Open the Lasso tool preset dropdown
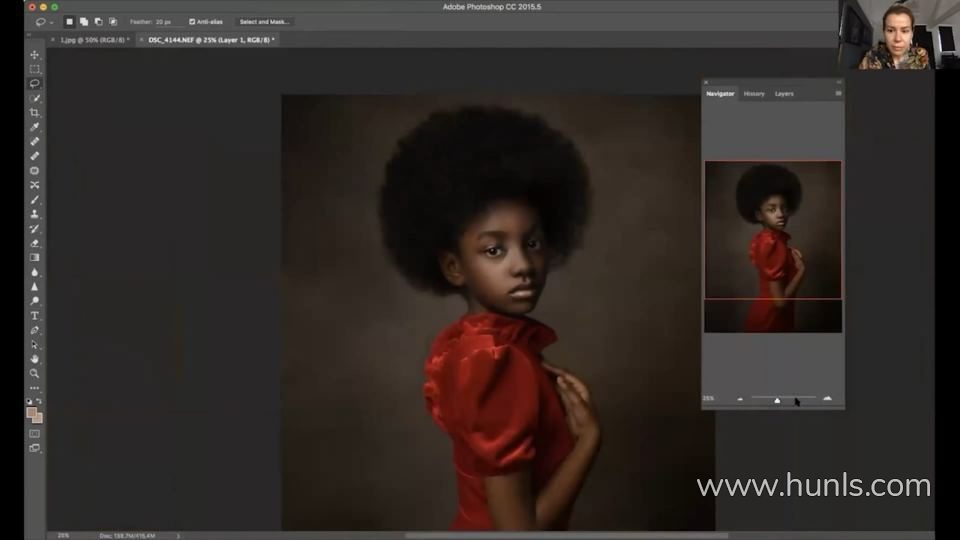Image resolution: width=960 pixels, height=540 pixels. coord(45,21)
